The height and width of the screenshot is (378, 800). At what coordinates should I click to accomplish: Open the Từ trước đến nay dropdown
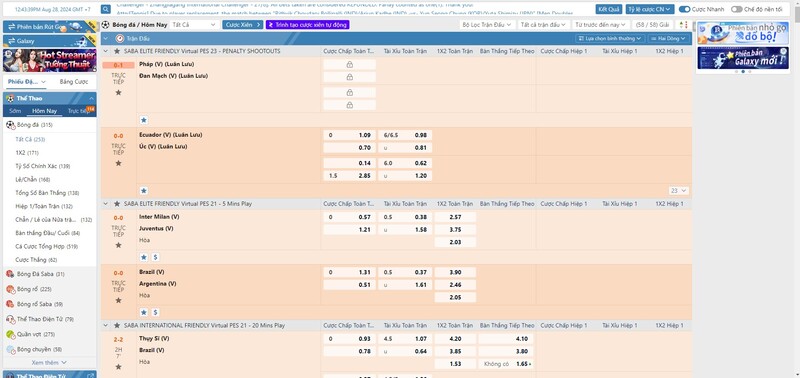click(601, 24)
